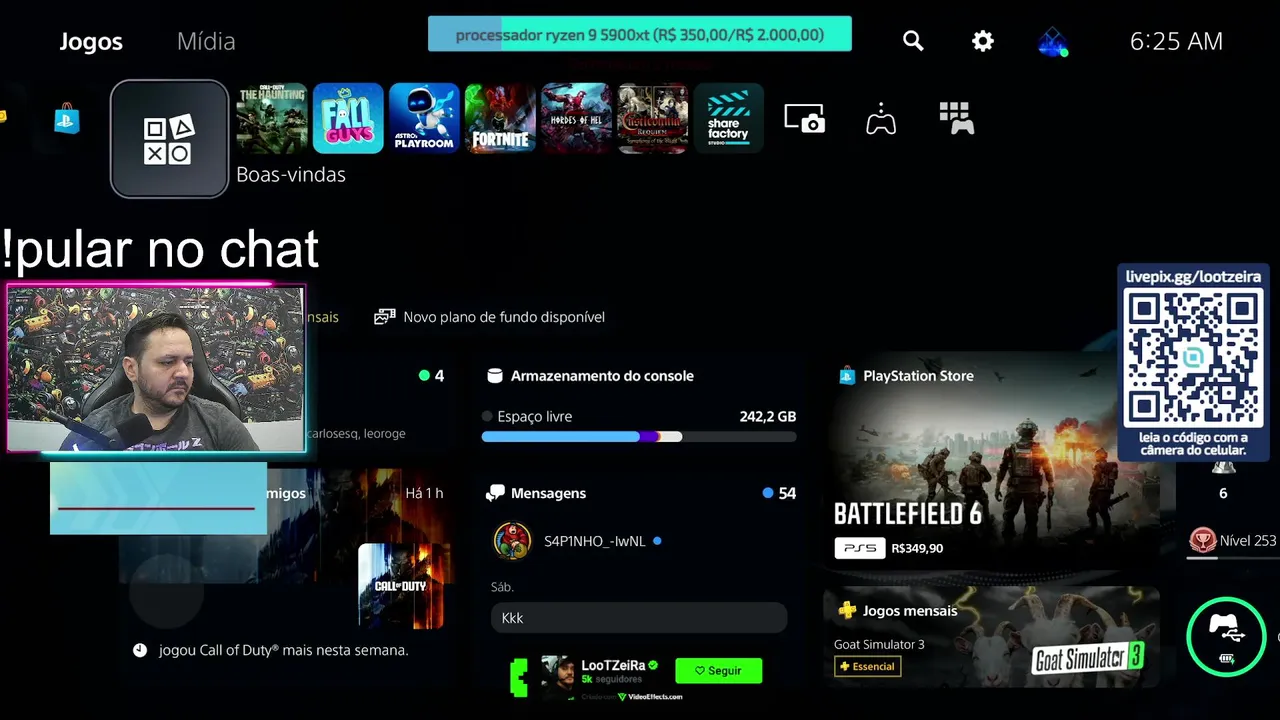
Task: Open the settings gear icon
Action: click(983, 41)
